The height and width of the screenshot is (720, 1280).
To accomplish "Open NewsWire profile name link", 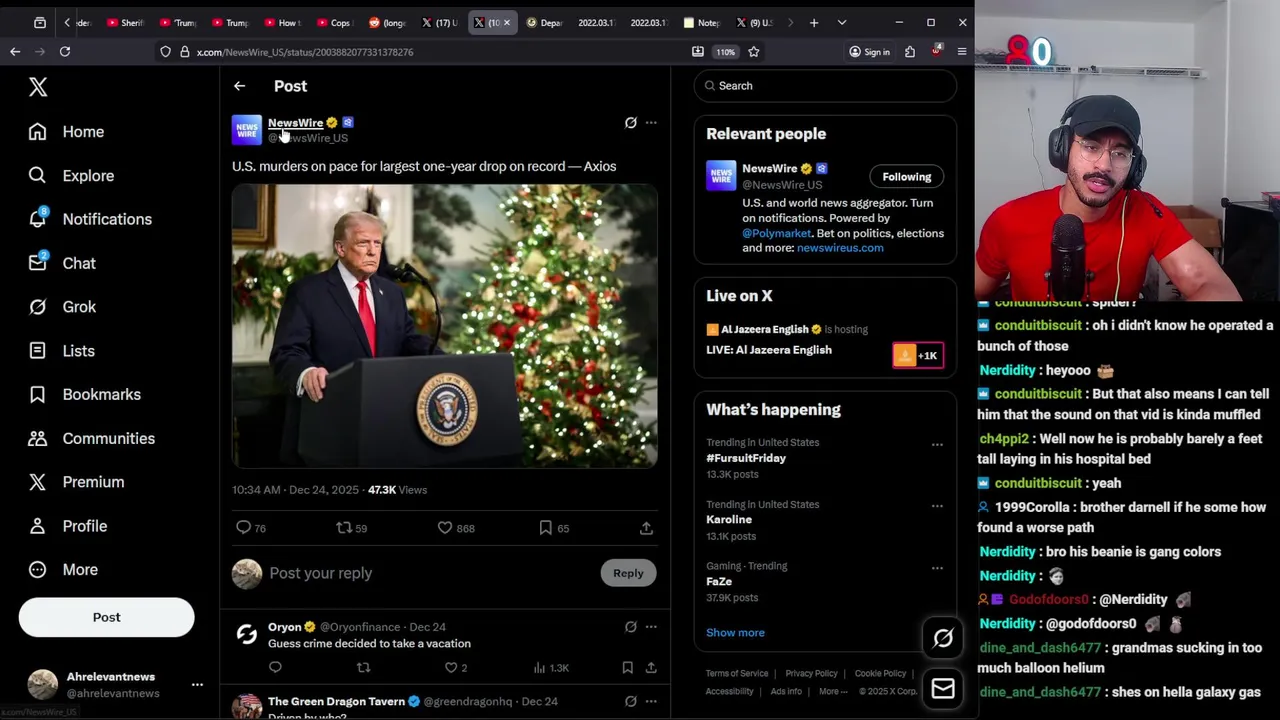I will click(295, 123).
